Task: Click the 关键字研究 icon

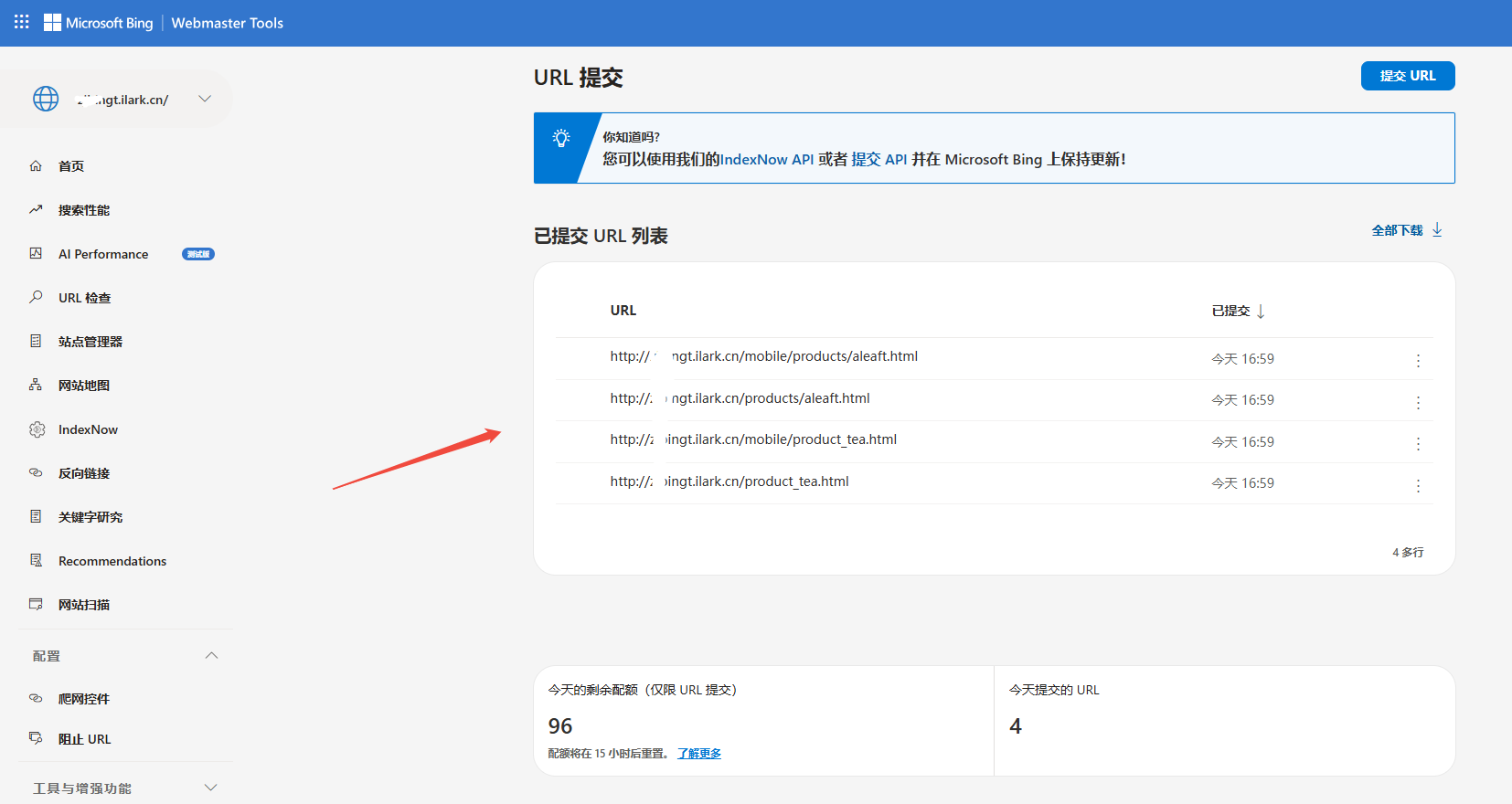Action: click(36, 516)
